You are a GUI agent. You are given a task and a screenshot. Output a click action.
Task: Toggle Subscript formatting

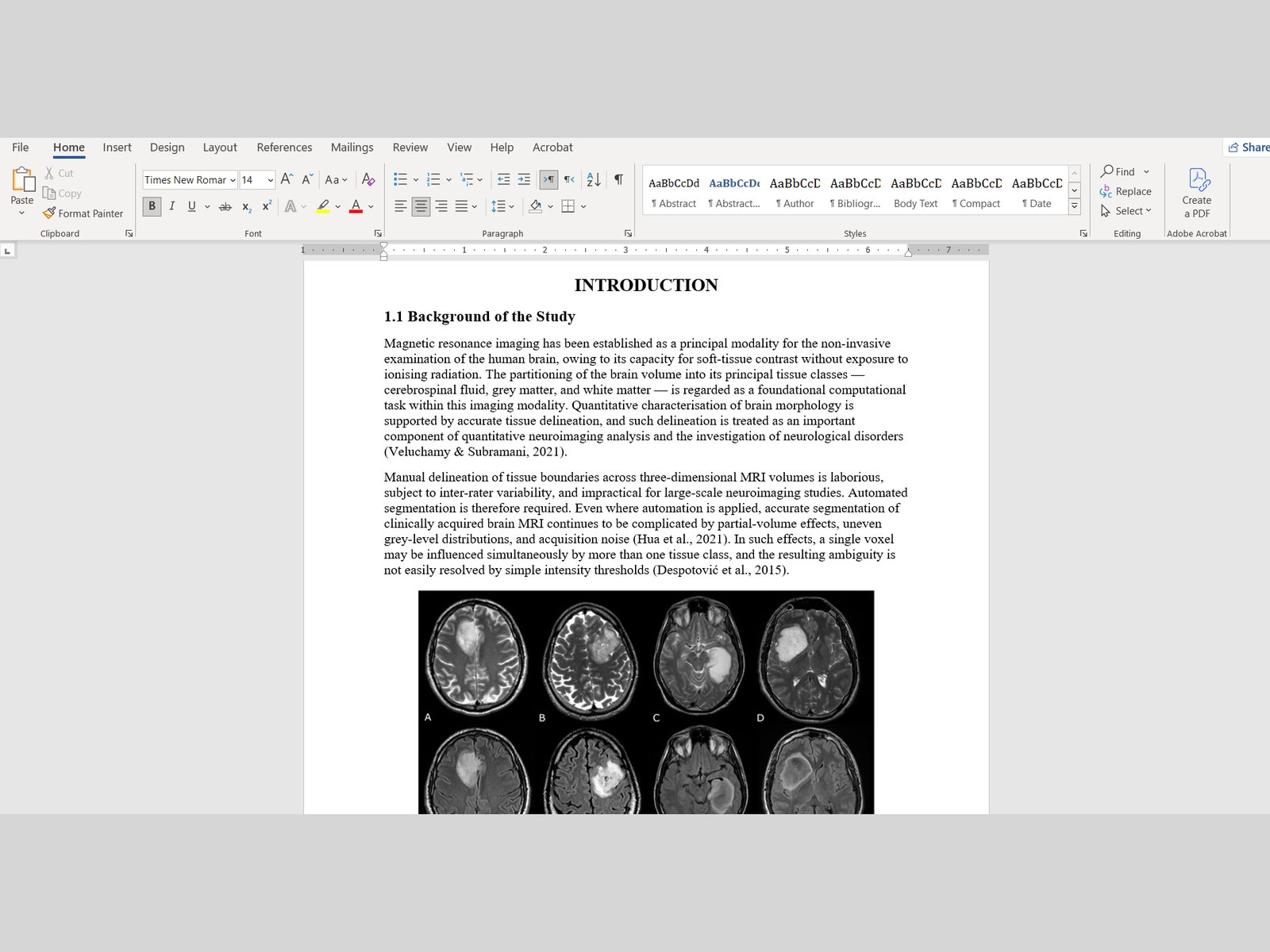[247, 206]
